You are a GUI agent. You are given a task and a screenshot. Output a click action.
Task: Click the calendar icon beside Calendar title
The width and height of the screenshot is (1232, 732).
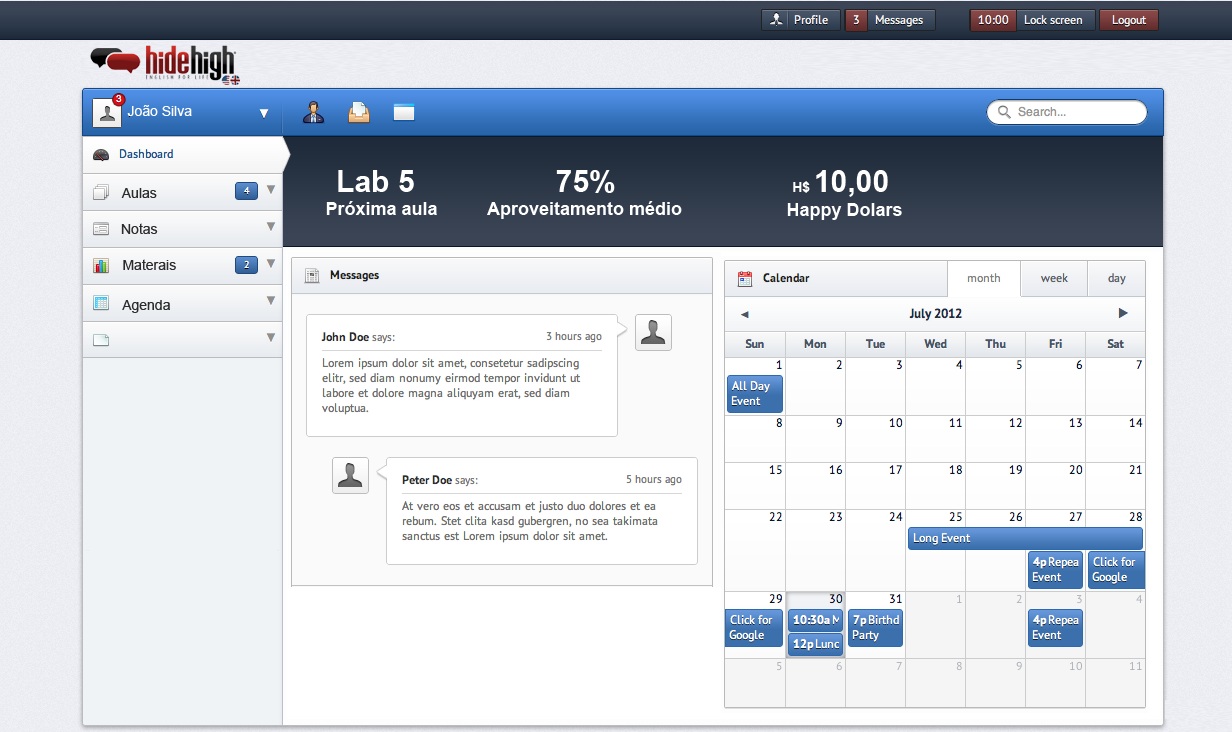(744, 278)
